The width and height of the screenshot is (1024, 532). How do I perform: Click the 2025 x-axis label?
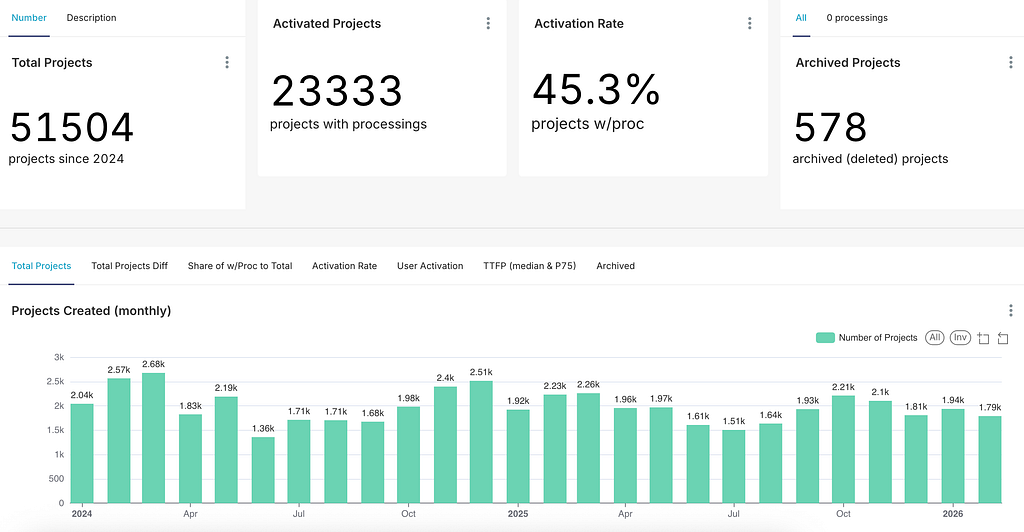[518, 514]
